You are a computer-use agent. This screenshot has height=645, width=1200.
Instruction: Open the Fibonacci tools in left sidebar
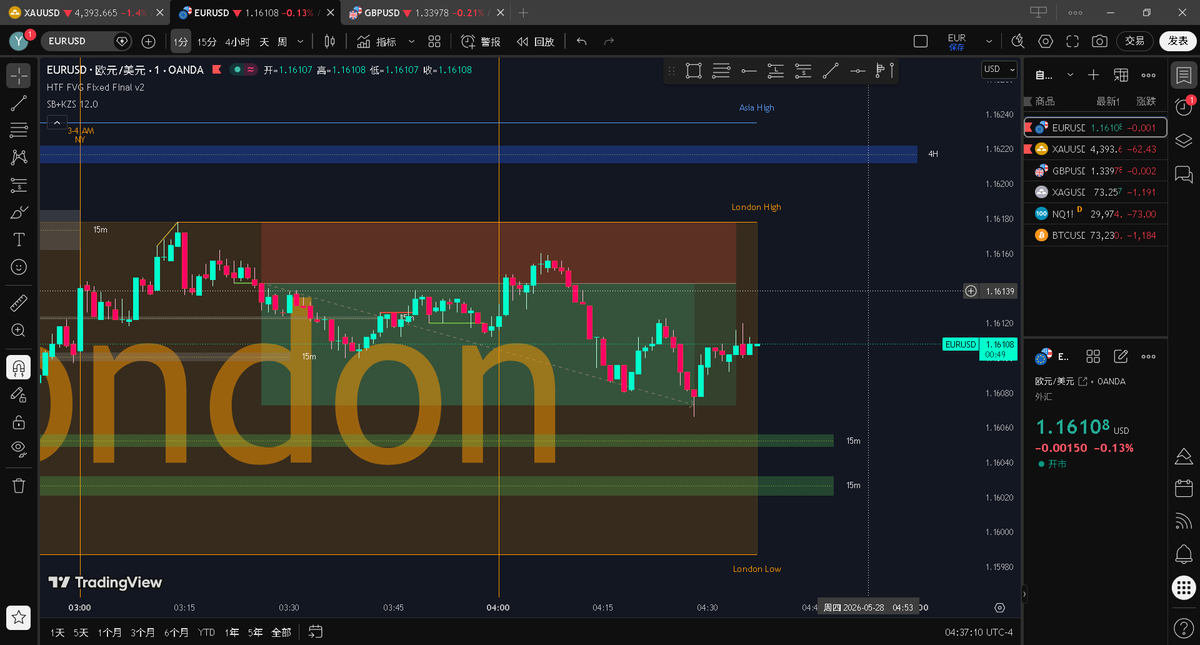coord(18,130)
